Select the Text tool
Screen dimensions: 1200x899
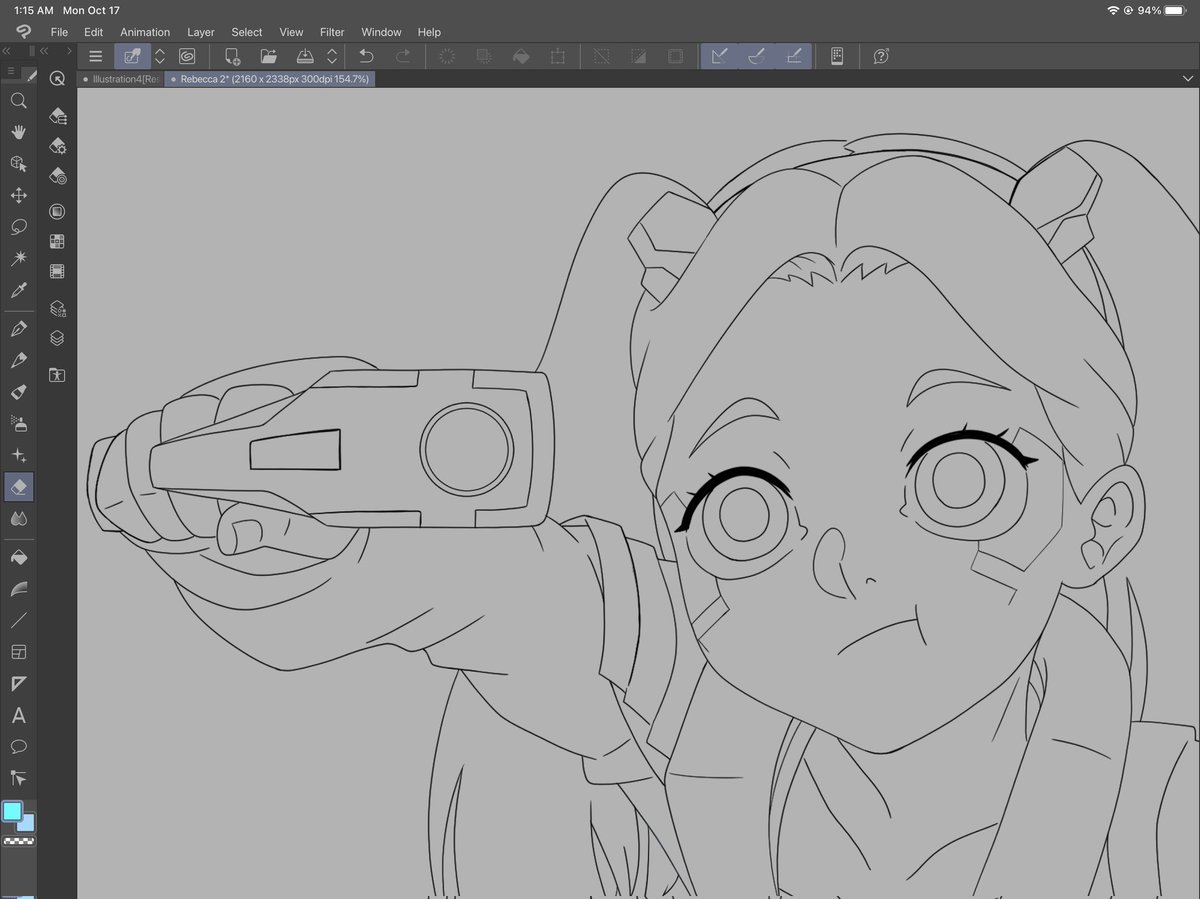pyautogui.click(x=18, y=716)
